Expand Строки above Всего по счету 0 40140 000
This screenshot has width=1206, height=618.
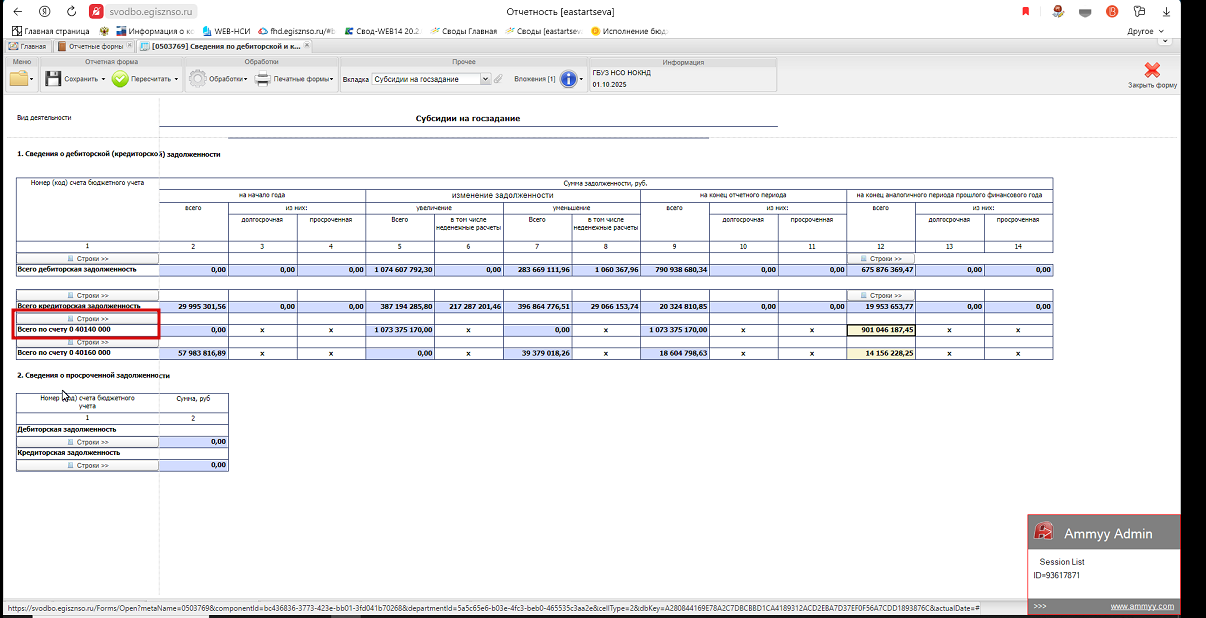[x=88, y=319]
